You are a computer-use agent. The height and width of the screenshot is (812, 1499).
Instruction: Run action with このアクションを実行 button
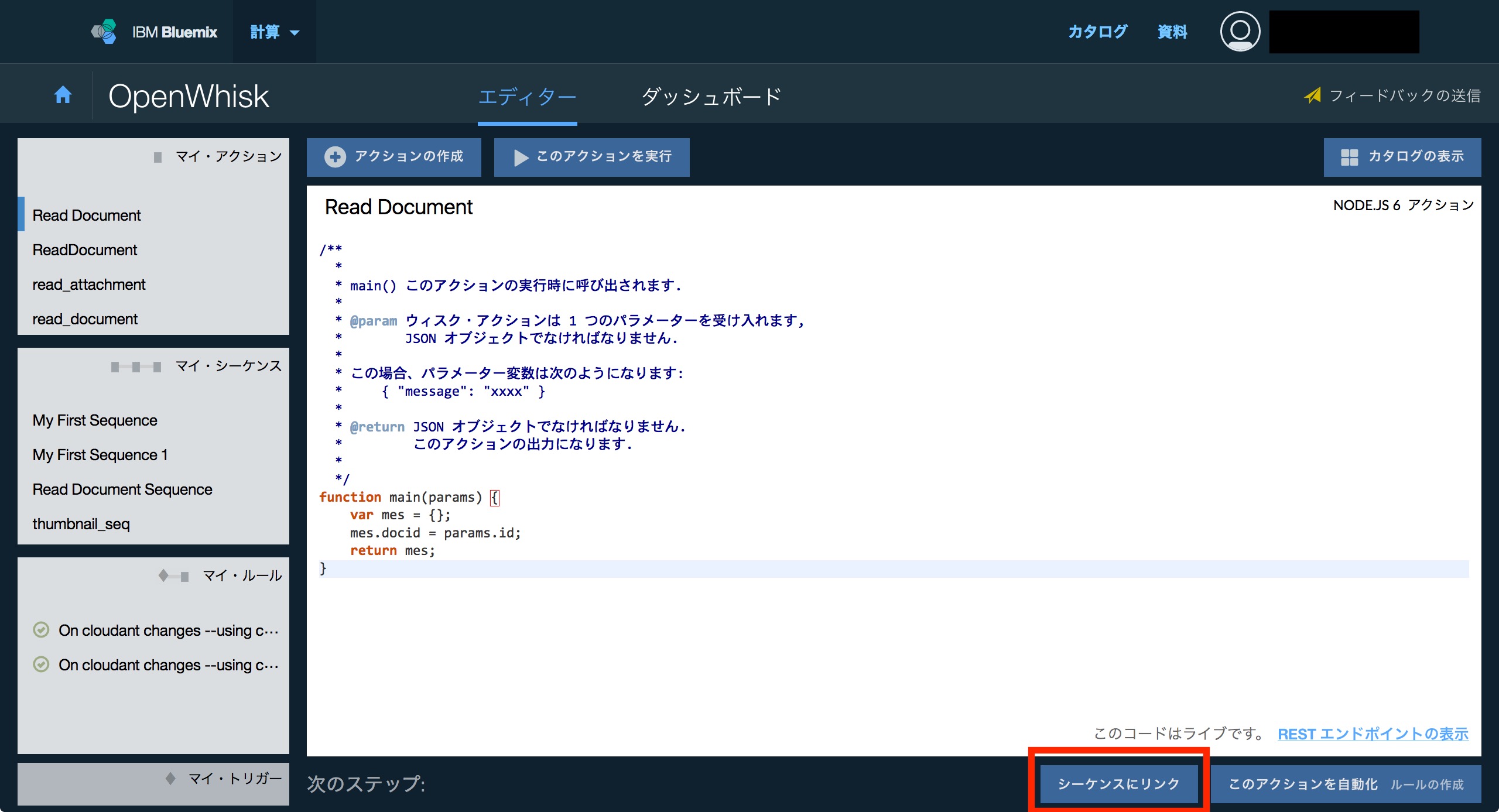(591, 157)
